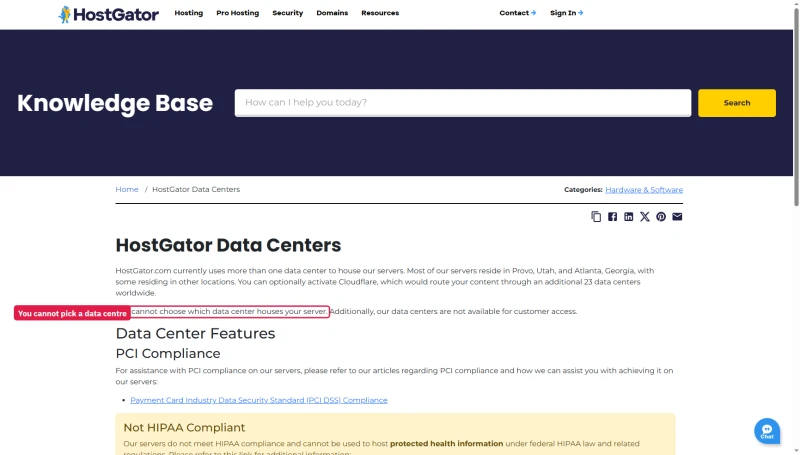Share article on Facebook

tap(612, 217)
